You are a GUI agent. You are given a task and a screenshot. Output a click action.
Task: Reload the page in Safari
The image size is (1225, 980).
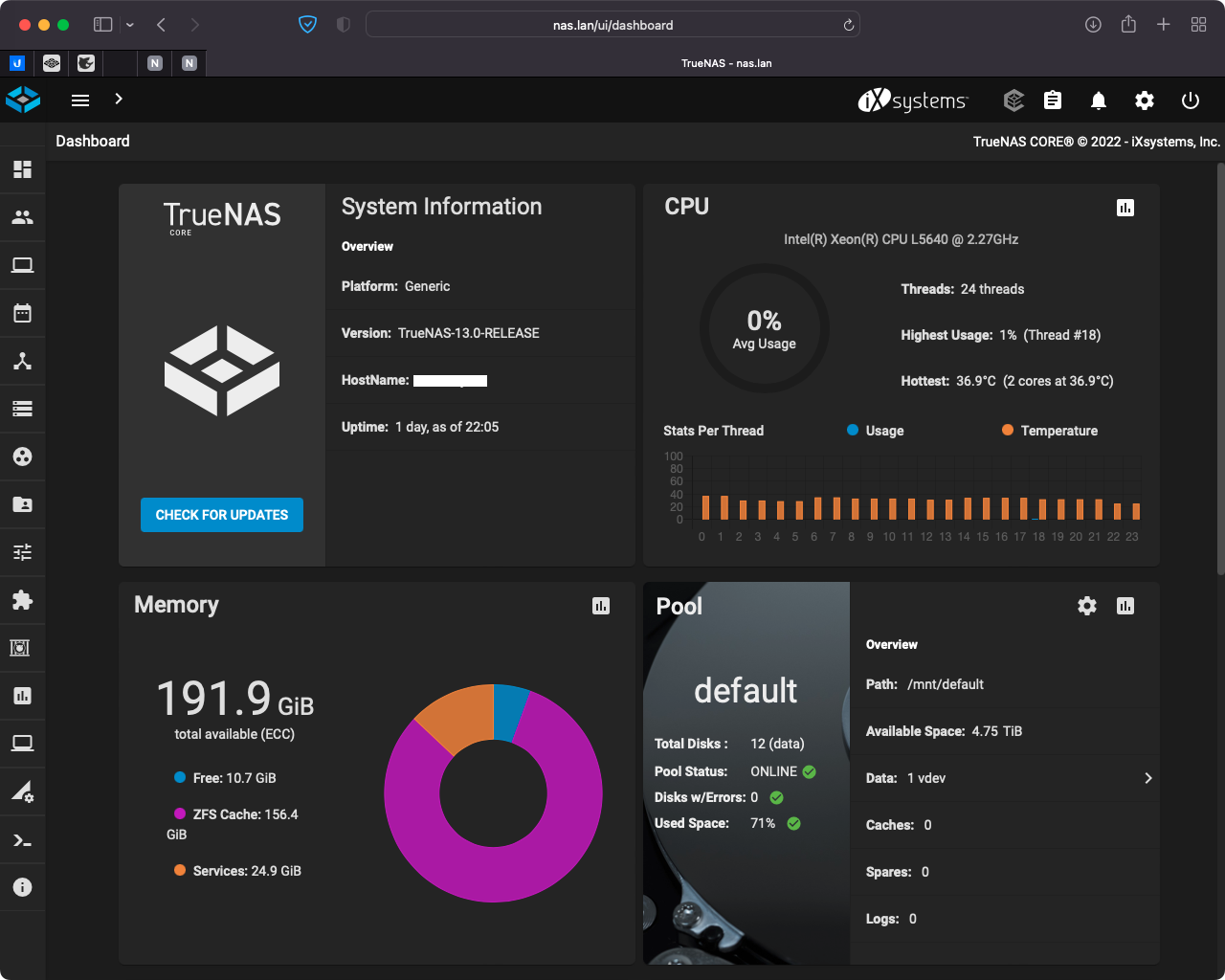pyautogui.click(x=848, y=25)
